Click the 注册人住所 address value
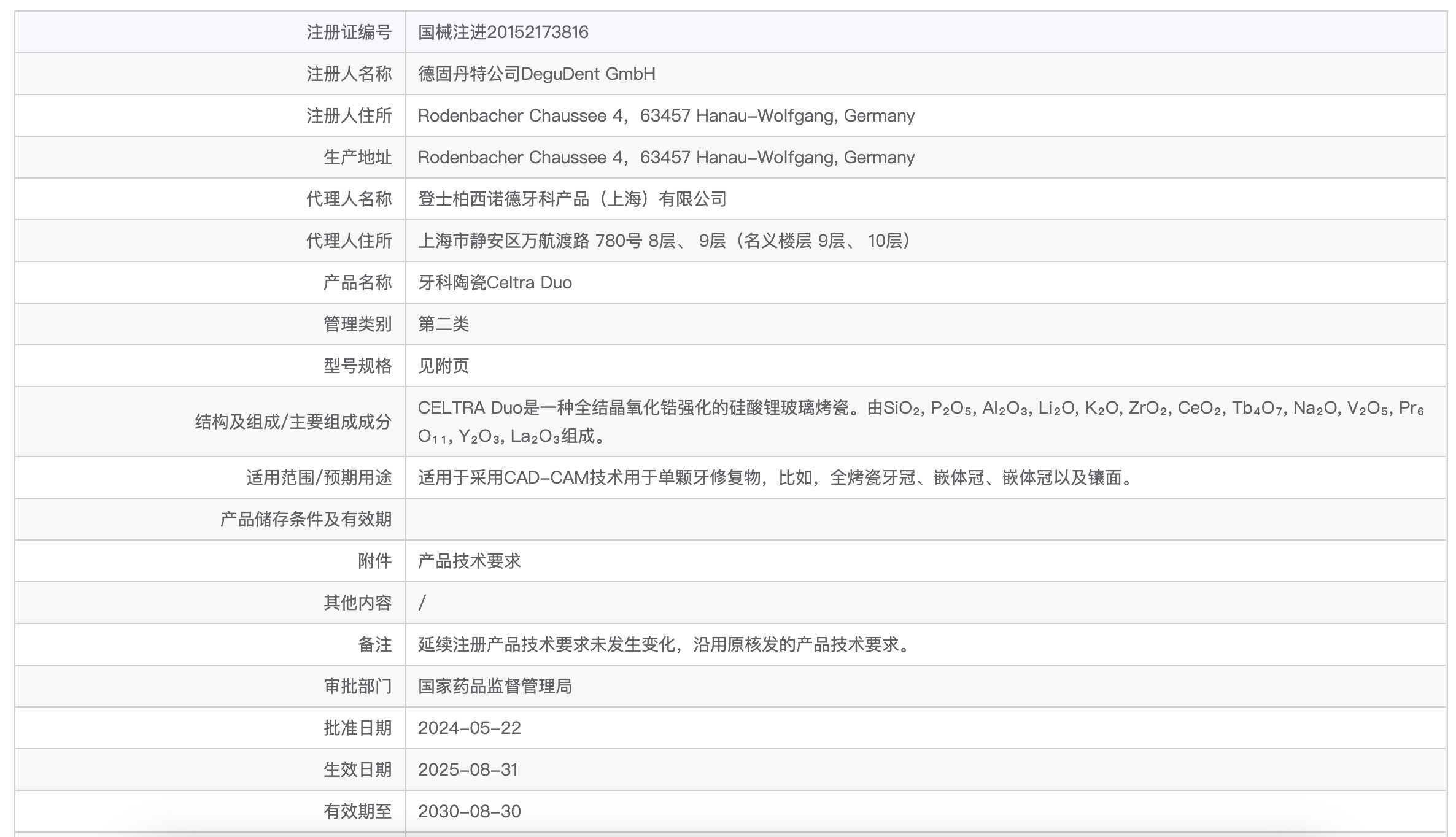Viewport: 1456px width, 837px height. [666, 115]
